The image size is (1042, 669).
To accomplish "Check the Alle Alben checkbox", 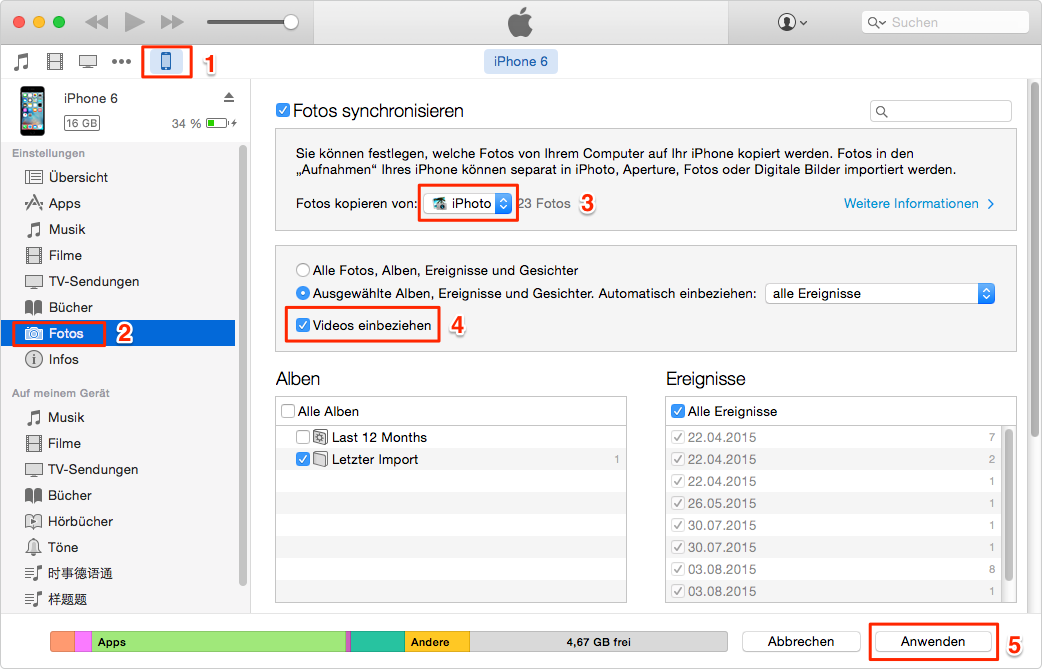I will point(288,411).
